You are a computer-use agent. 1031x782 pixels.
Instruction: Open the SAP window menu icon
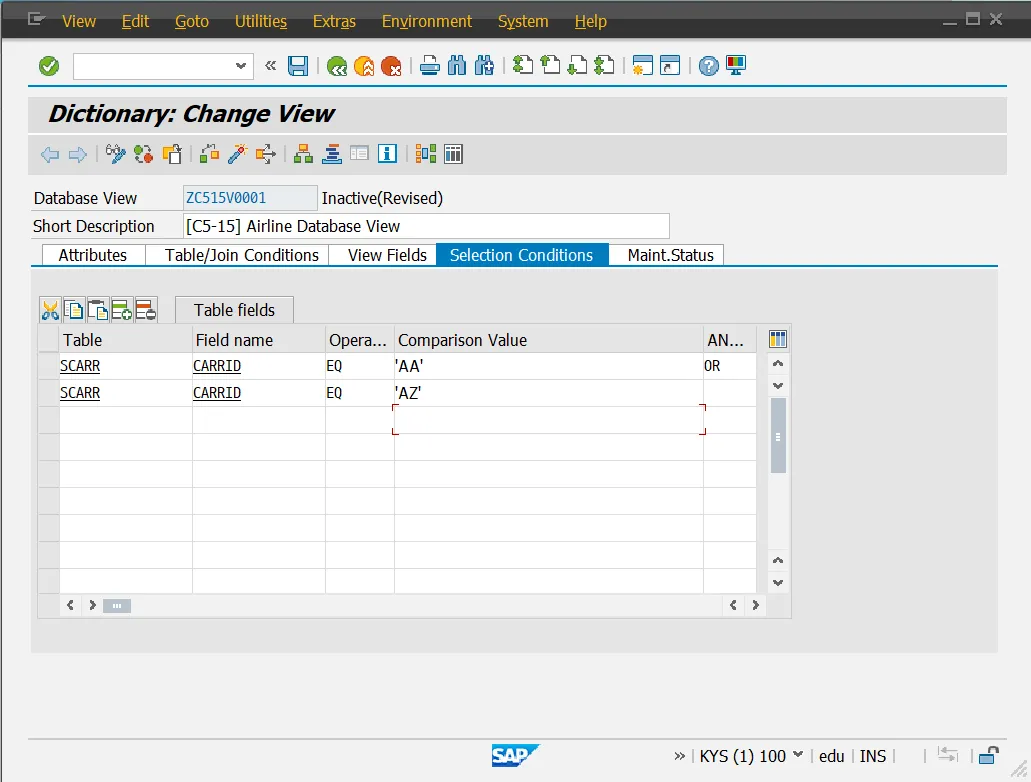tap(36, 20)
